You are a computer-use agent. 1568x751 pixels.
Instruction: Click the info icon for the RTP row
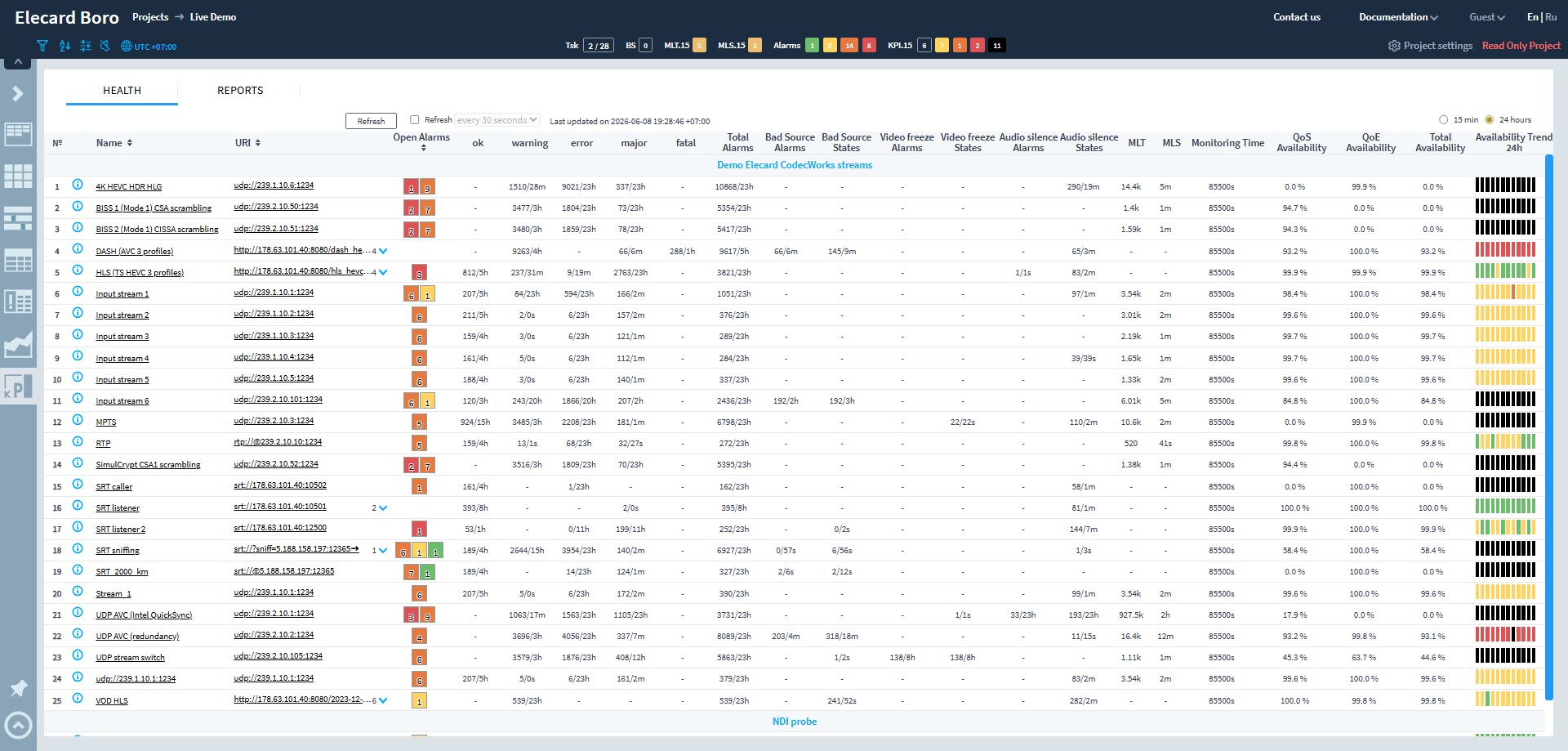78,441
